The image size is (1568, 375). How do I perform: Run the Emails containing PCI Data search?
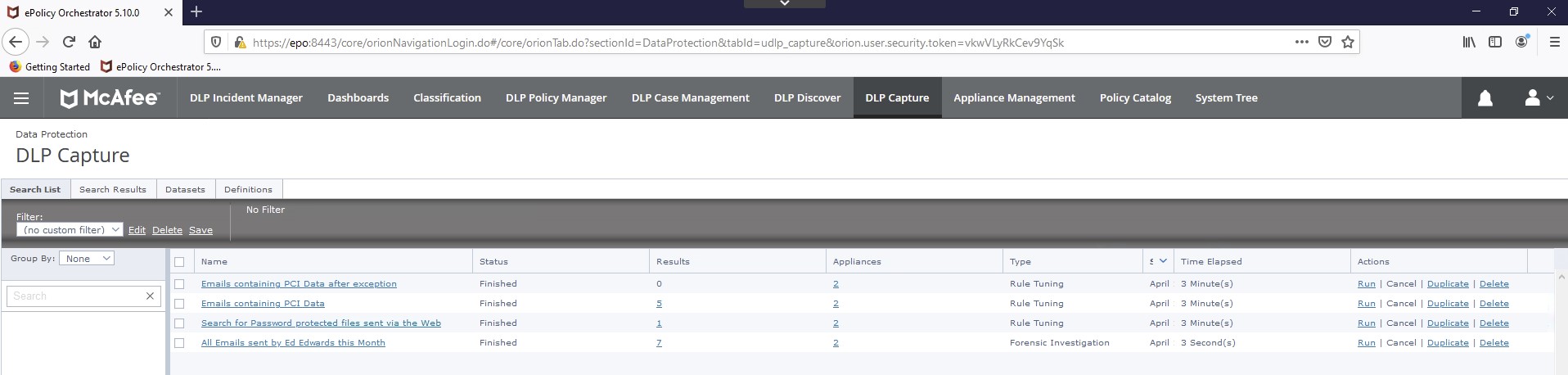[x=1366, y=304]
